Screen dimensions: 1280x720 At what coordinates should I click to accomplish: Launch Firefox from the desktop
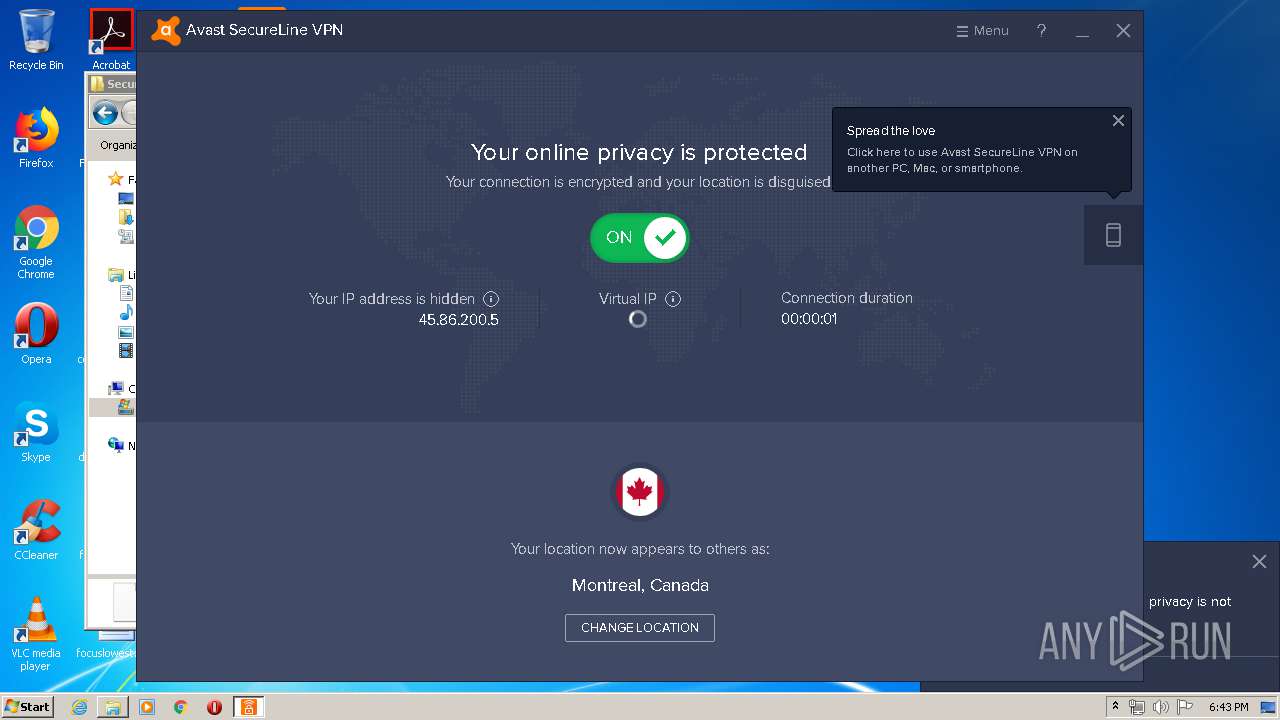(36, 138)
